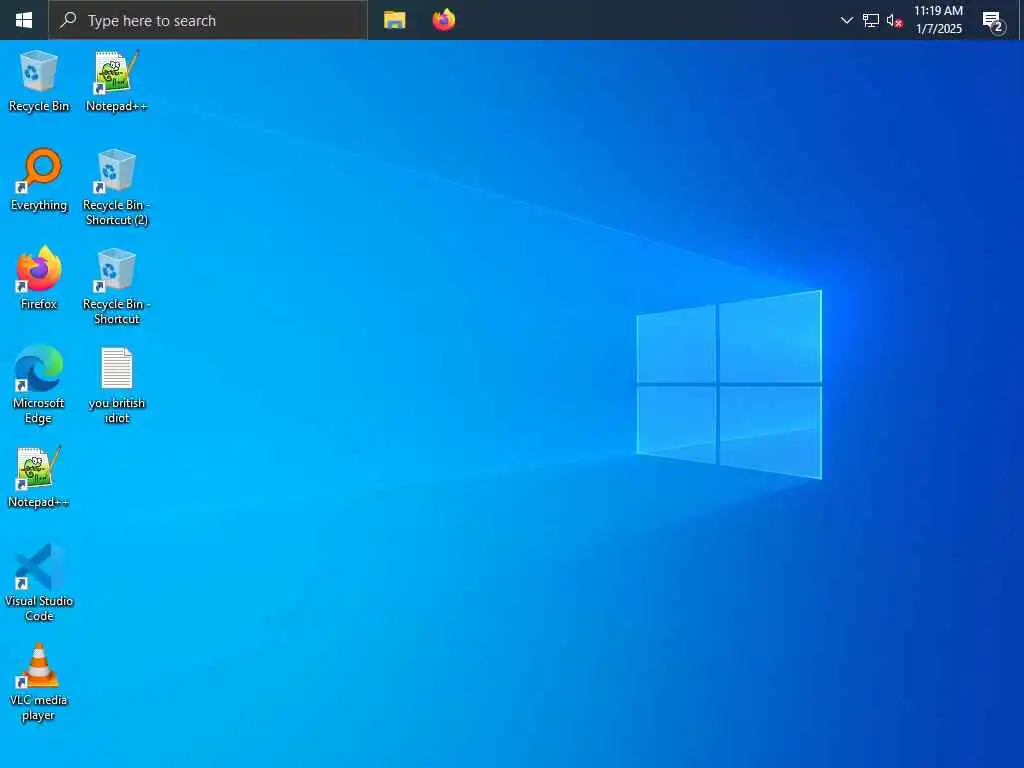The width and height of the screenshot is (1024, 768).
Task: Select the Visual Studio Code shortcut
Action: tap(39, 583)
